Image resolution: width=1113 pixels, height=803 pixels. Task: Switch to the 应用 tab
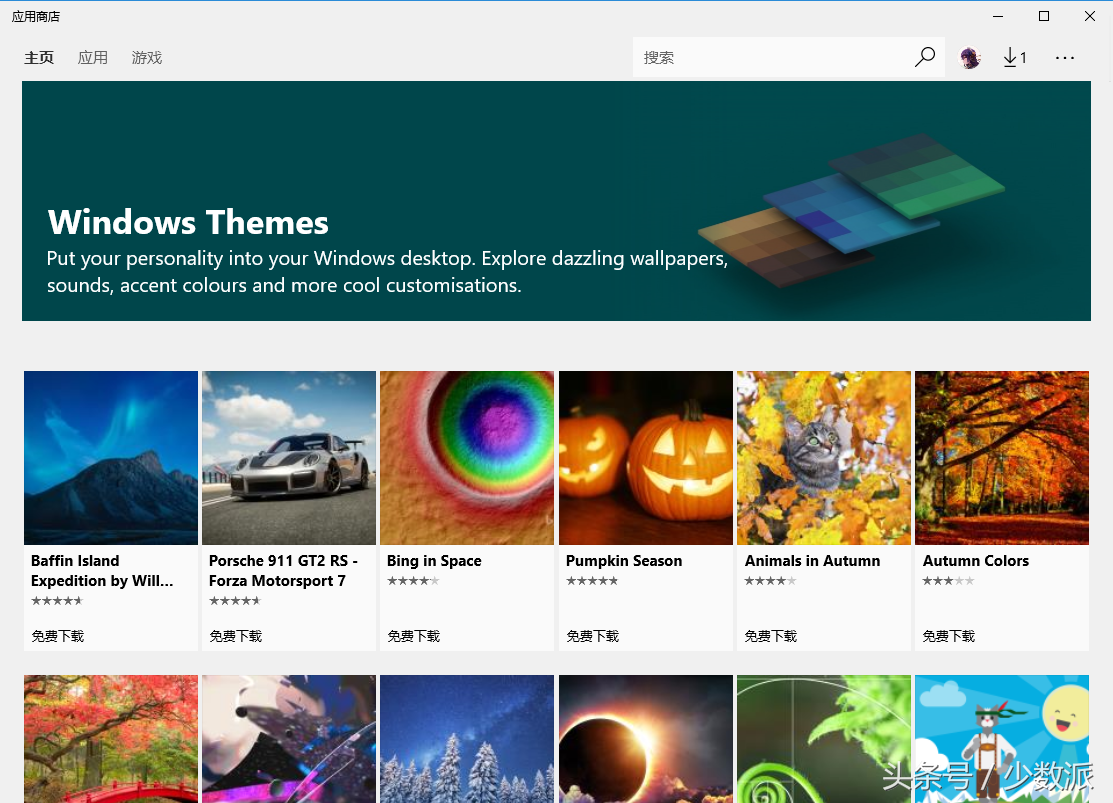93,58
